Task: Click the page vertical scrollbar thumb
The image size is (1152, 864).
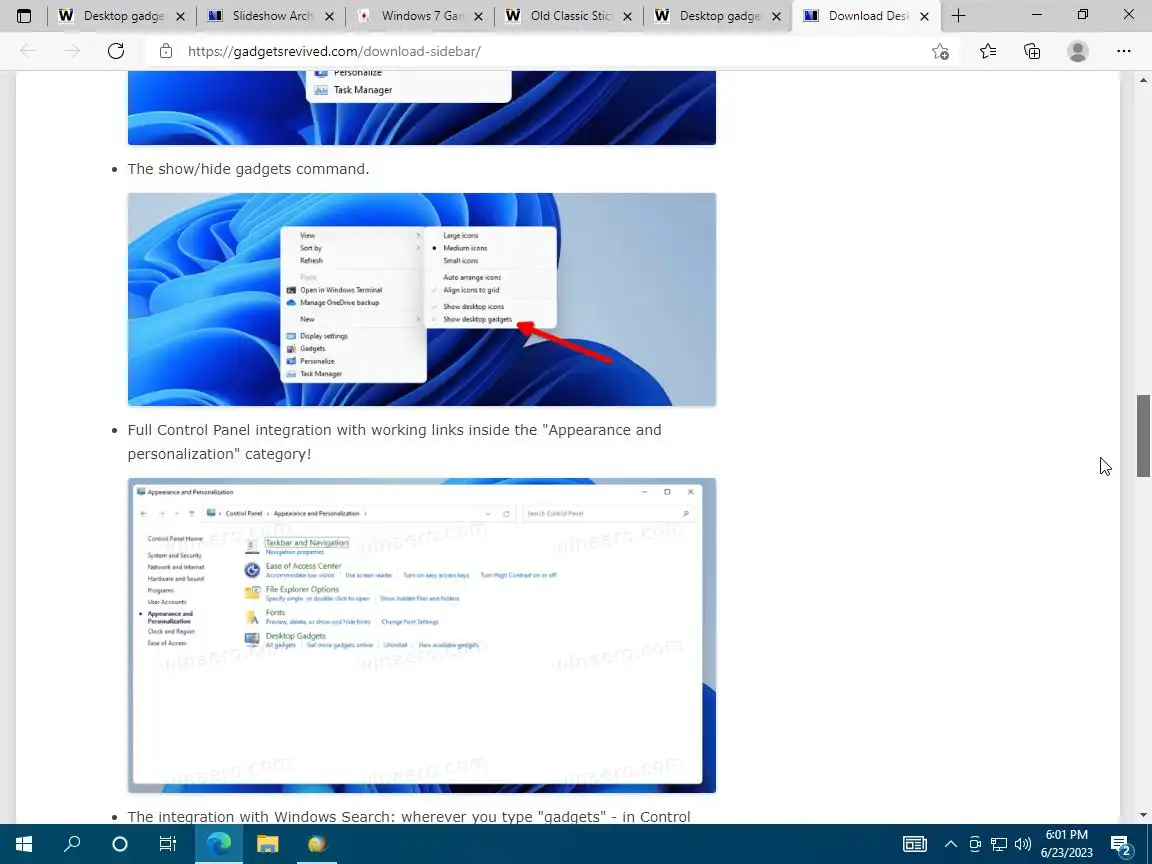Action: [1143, 436]
